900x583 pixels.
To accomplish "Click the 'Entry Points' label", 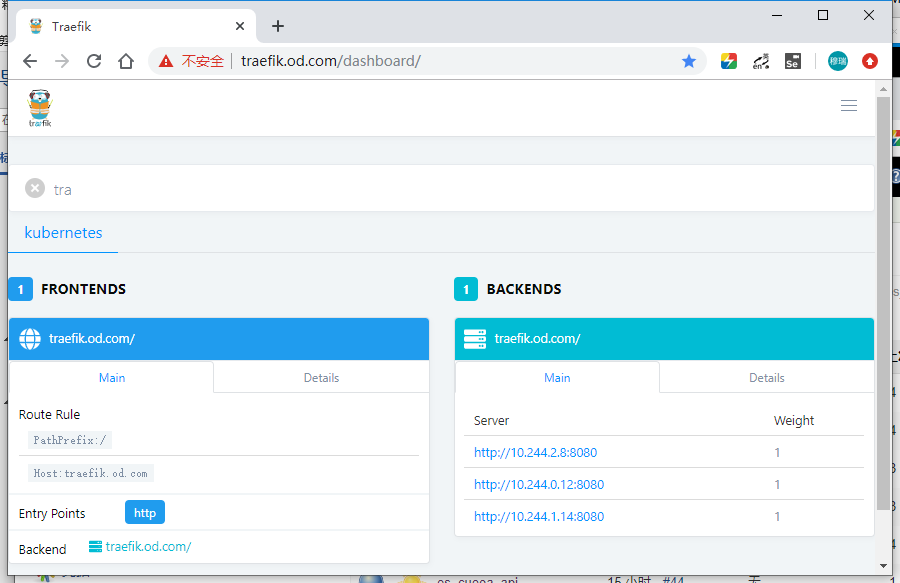I will click(x=52, y=514).
